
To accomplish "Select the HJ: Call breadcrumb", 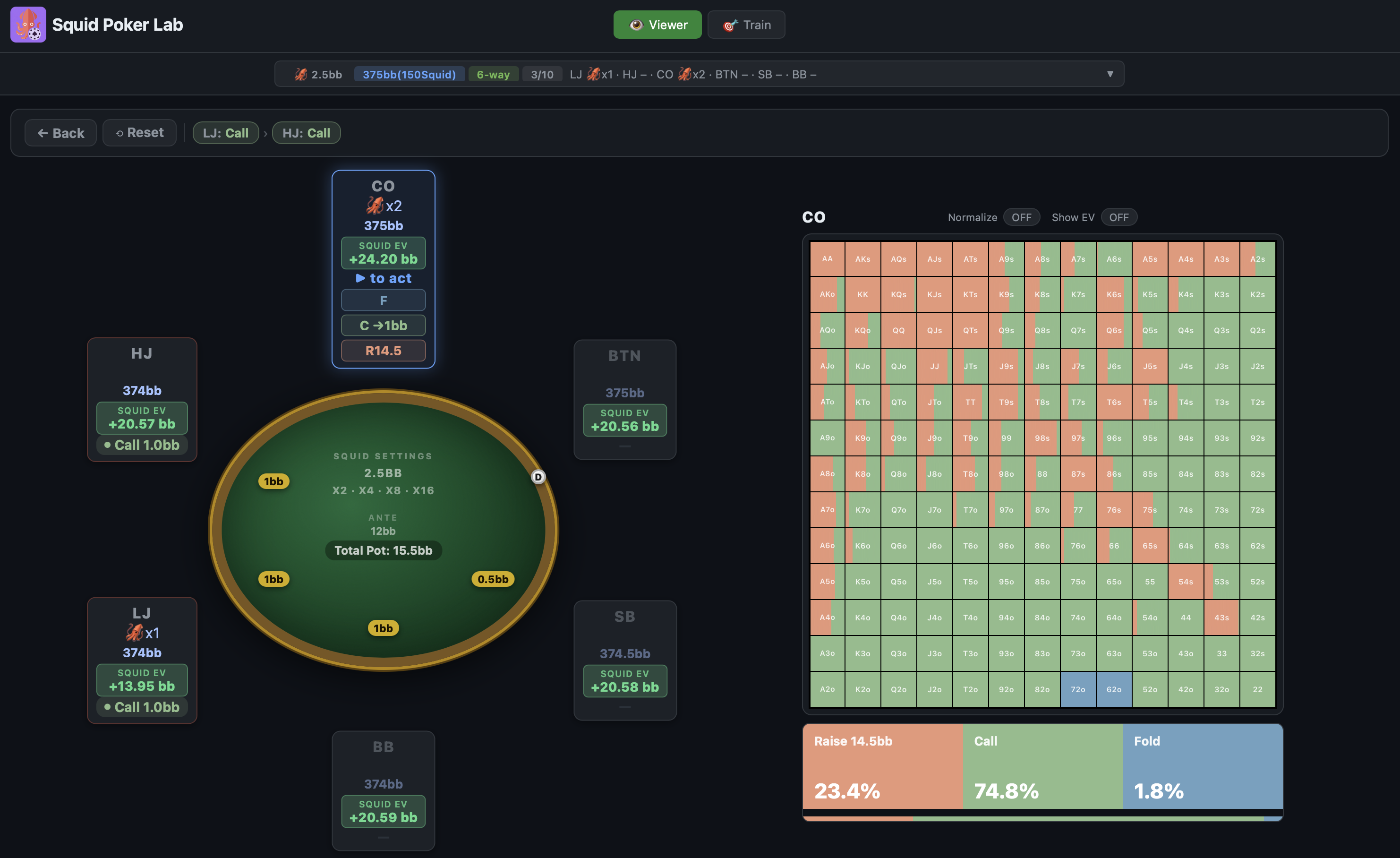I will [306, 132].
